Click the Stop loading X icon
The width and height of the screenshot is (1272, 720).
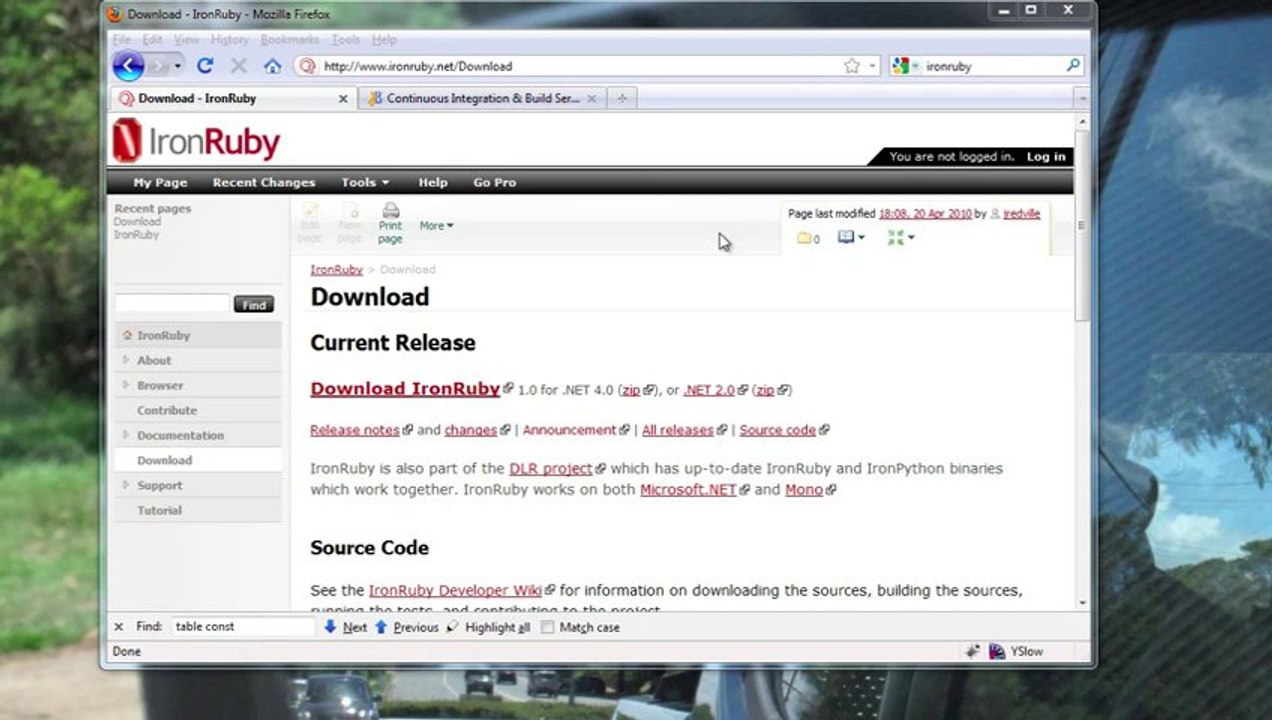click(x=238, y=66)
